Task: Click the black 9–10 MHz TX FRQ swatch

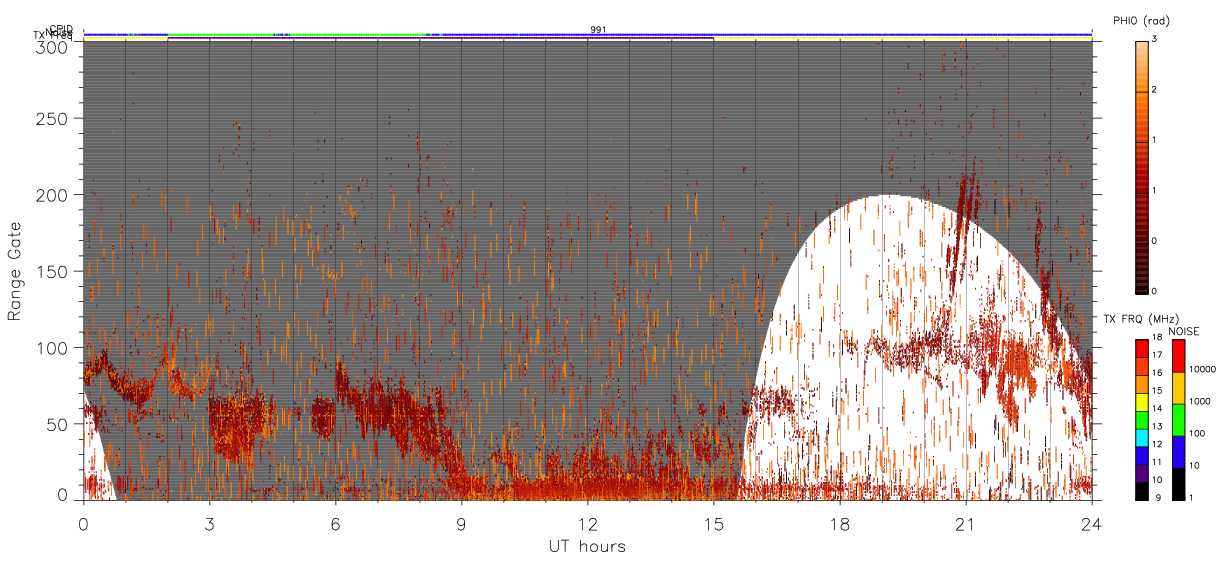Action: coord(1141,491)
